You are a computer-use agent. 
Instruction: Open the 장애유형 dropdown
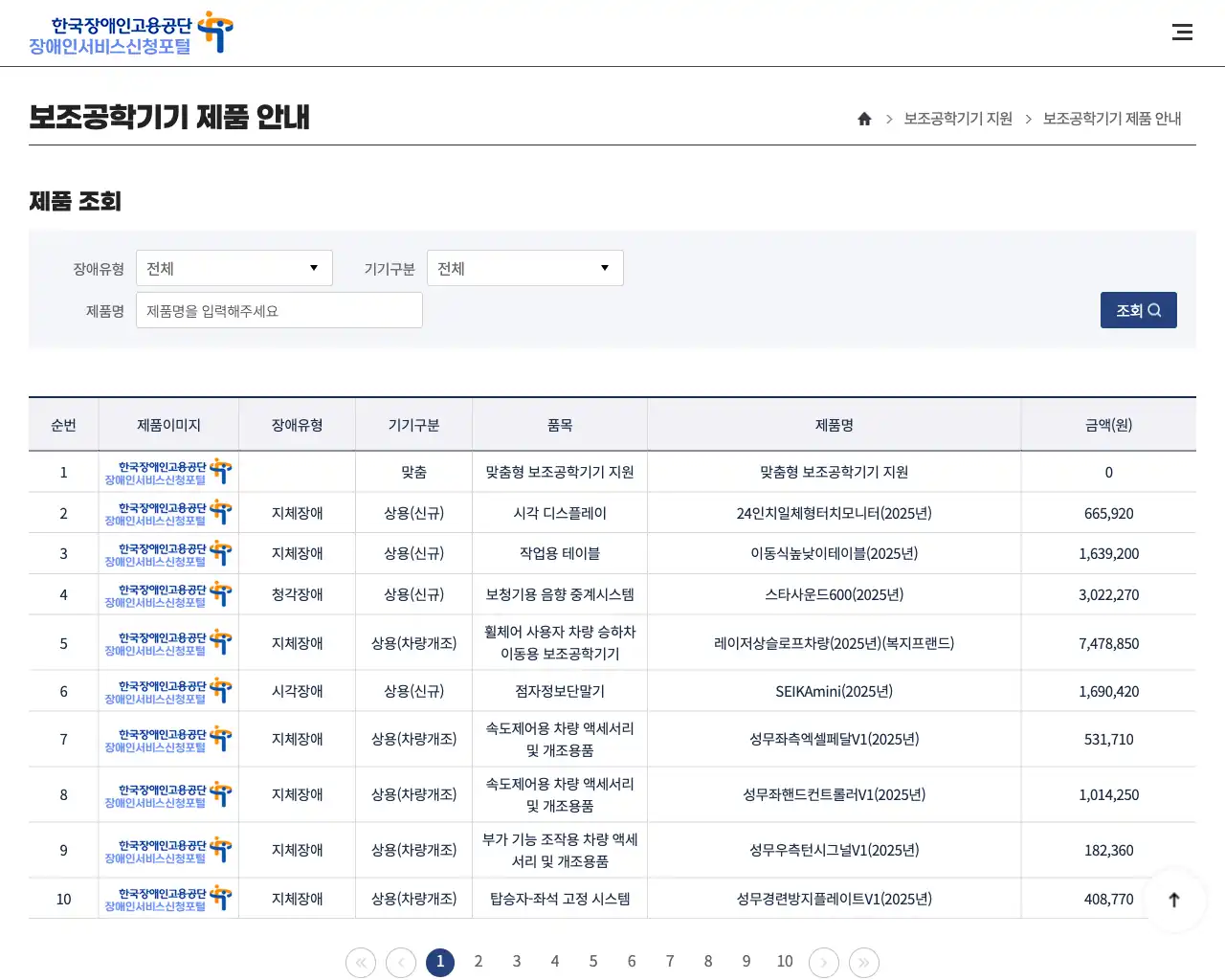click(x=234, y=268)
